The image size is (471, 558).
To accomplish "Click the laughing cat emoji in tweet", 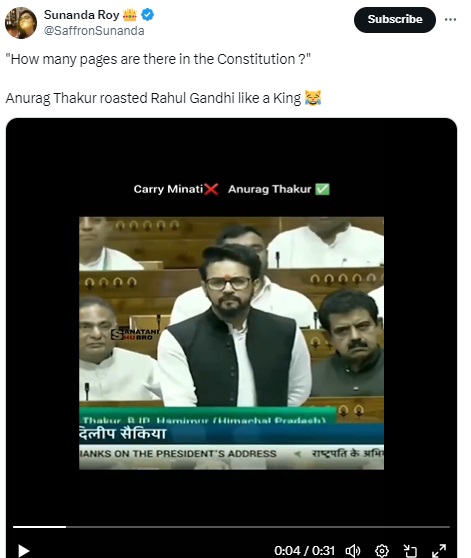I will click(x=313, y=98).
